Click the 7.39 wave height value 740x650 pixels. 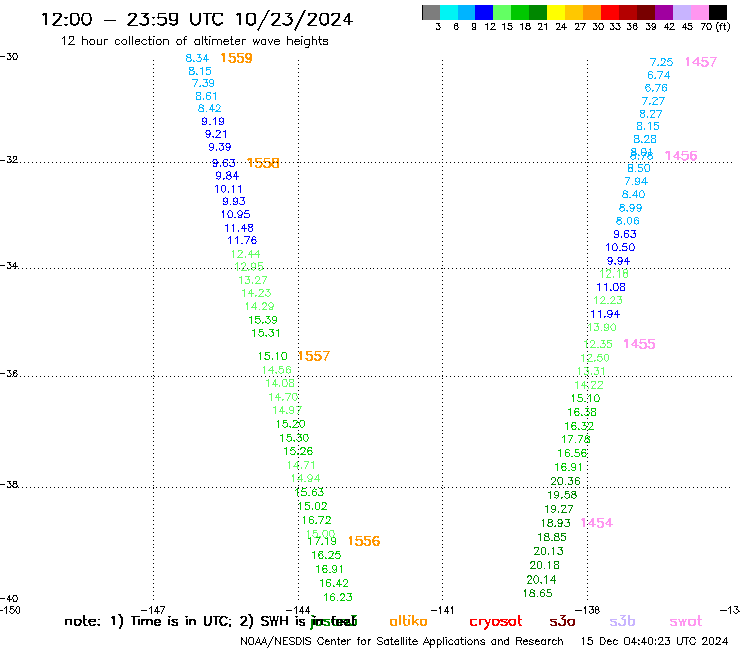coord(203,84)
